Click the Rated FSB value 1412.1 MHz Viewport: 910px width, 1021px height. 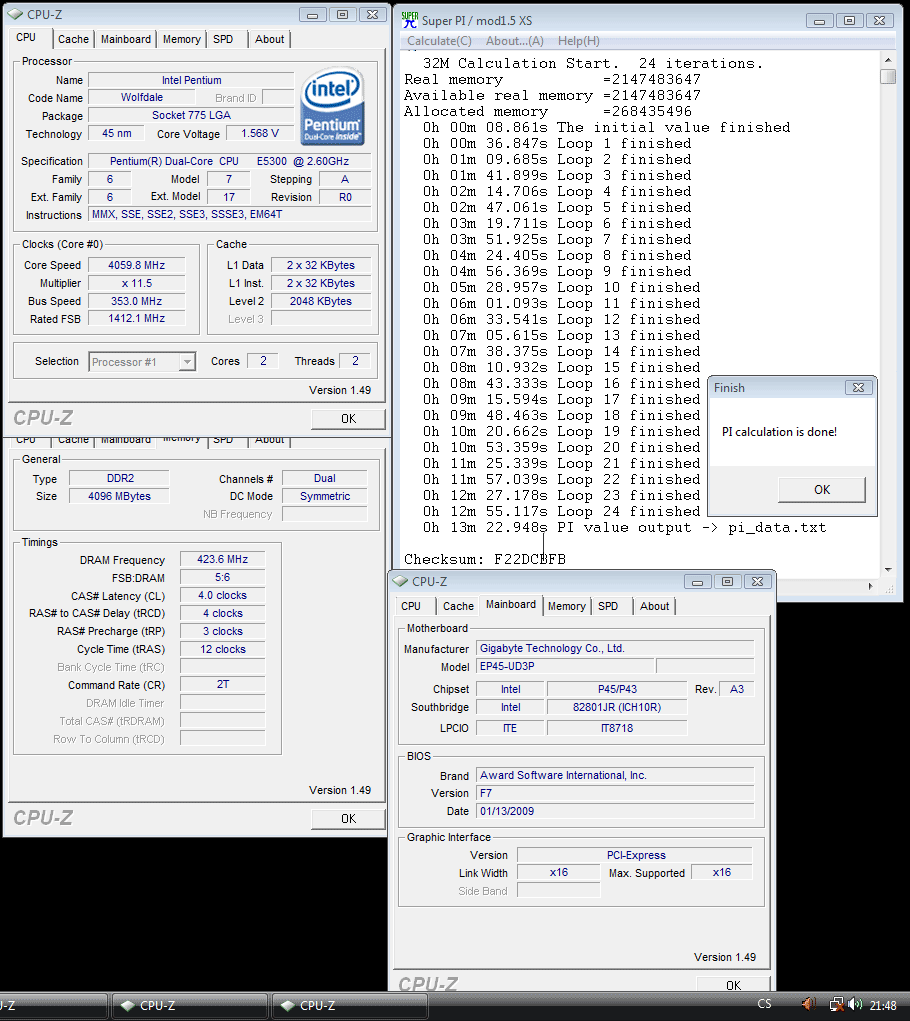point(137,318)
